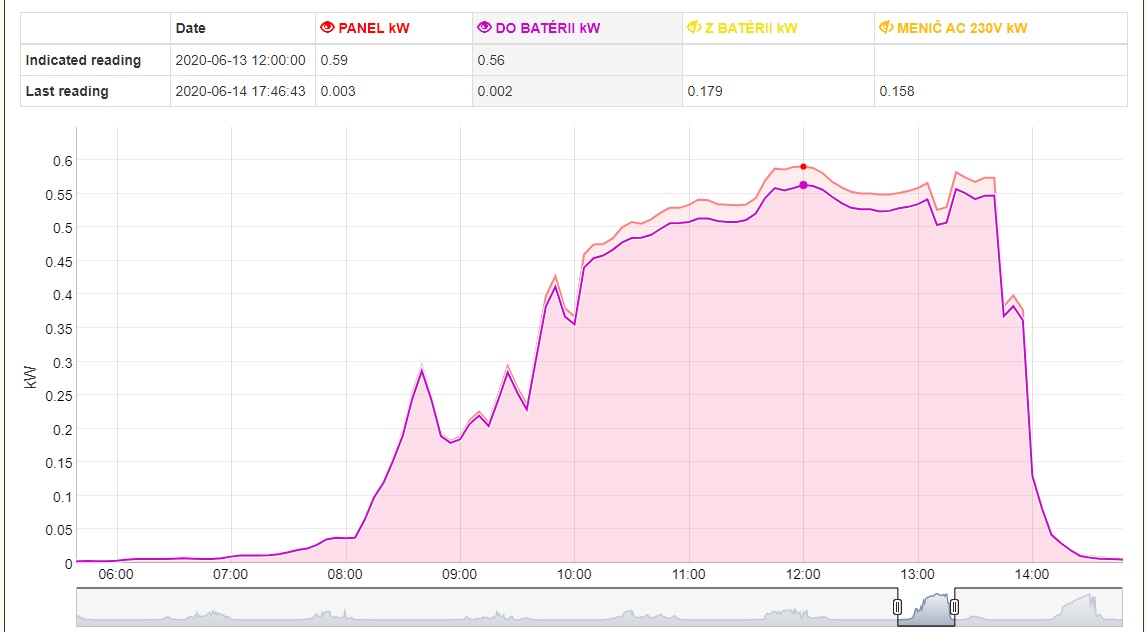Viewport: 1147px width, 632px height.
Task: Click the date 2020-06-13 12:00:00
Action: (x=241, y=60)
